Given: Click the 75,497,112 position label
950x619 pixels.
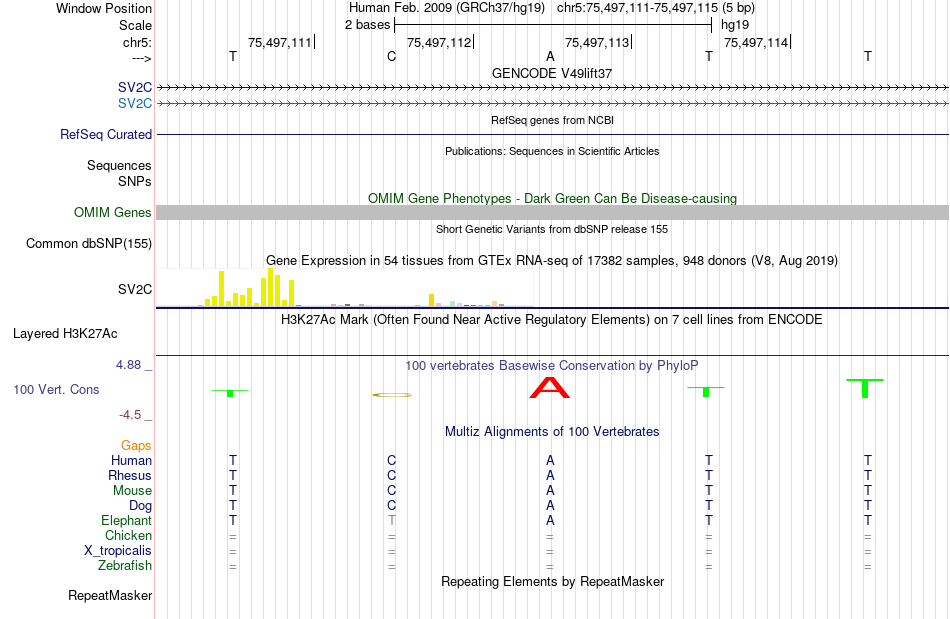Looking at the screenshot, I should click(439, 42).
